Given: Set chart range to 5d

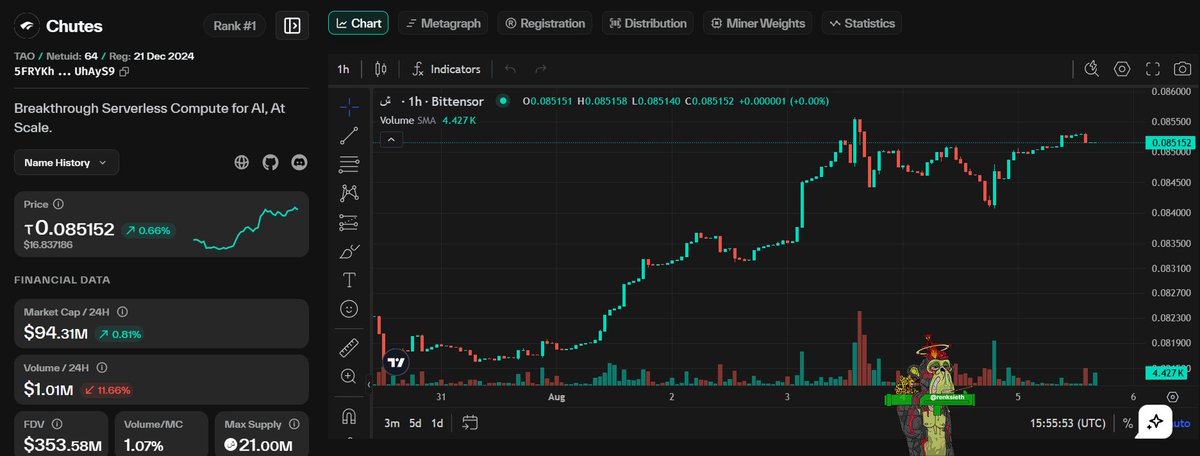Looking at the screenshot, I should tap(415, 423).
